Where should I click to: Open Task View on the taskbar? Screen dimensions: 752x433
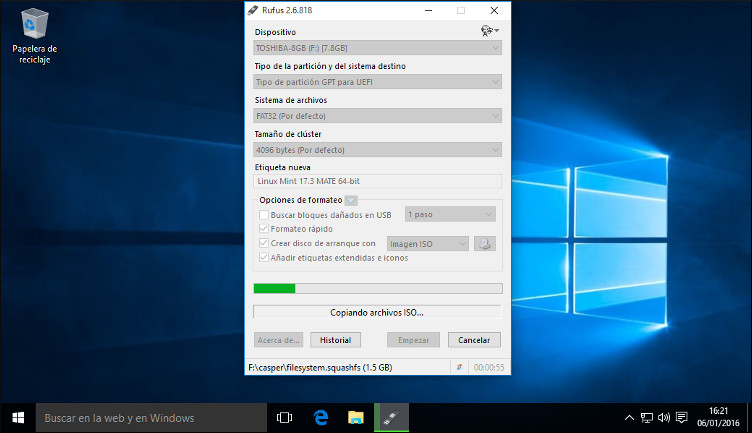coord(284,418)
